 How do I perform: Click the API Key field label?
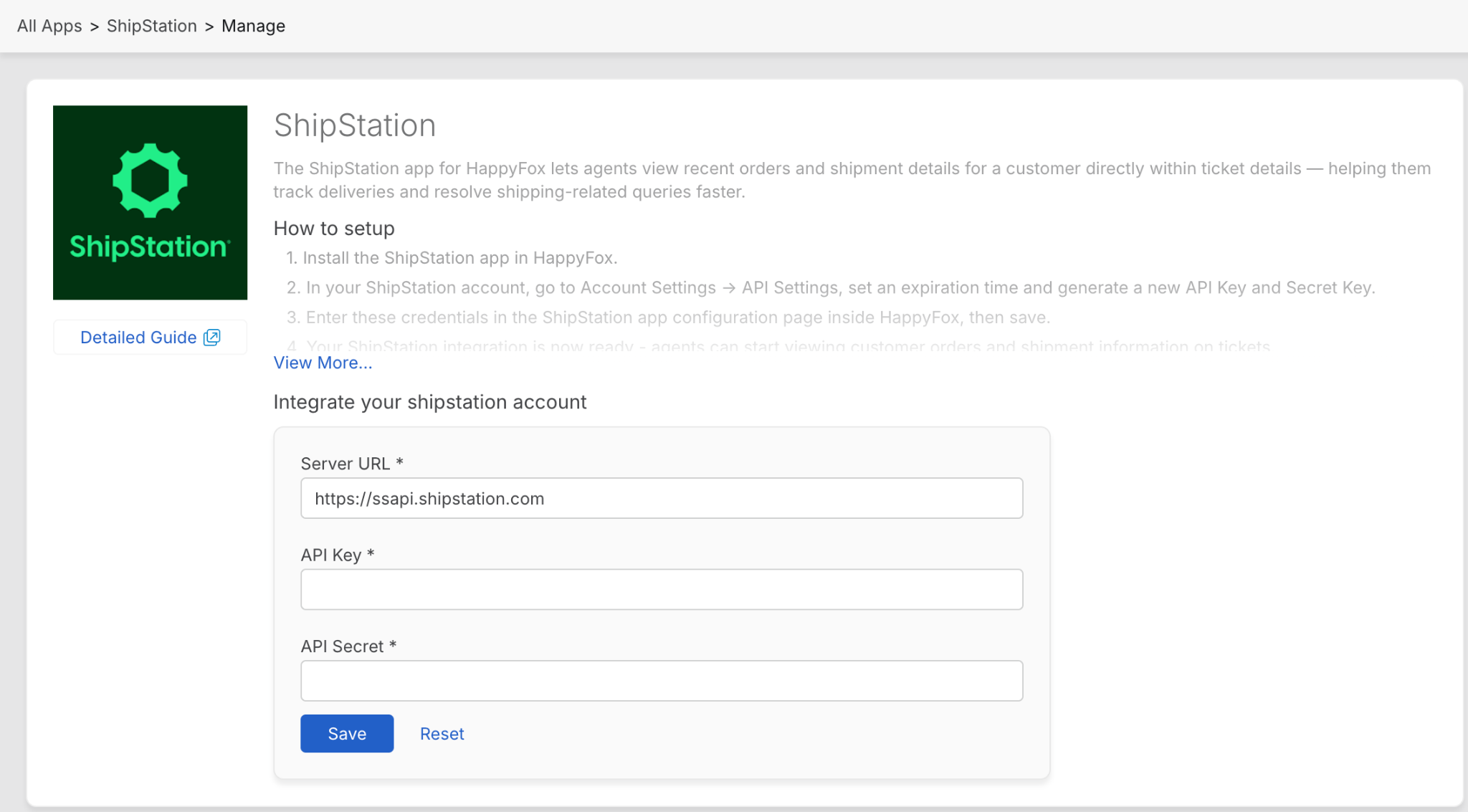point(331,555)
